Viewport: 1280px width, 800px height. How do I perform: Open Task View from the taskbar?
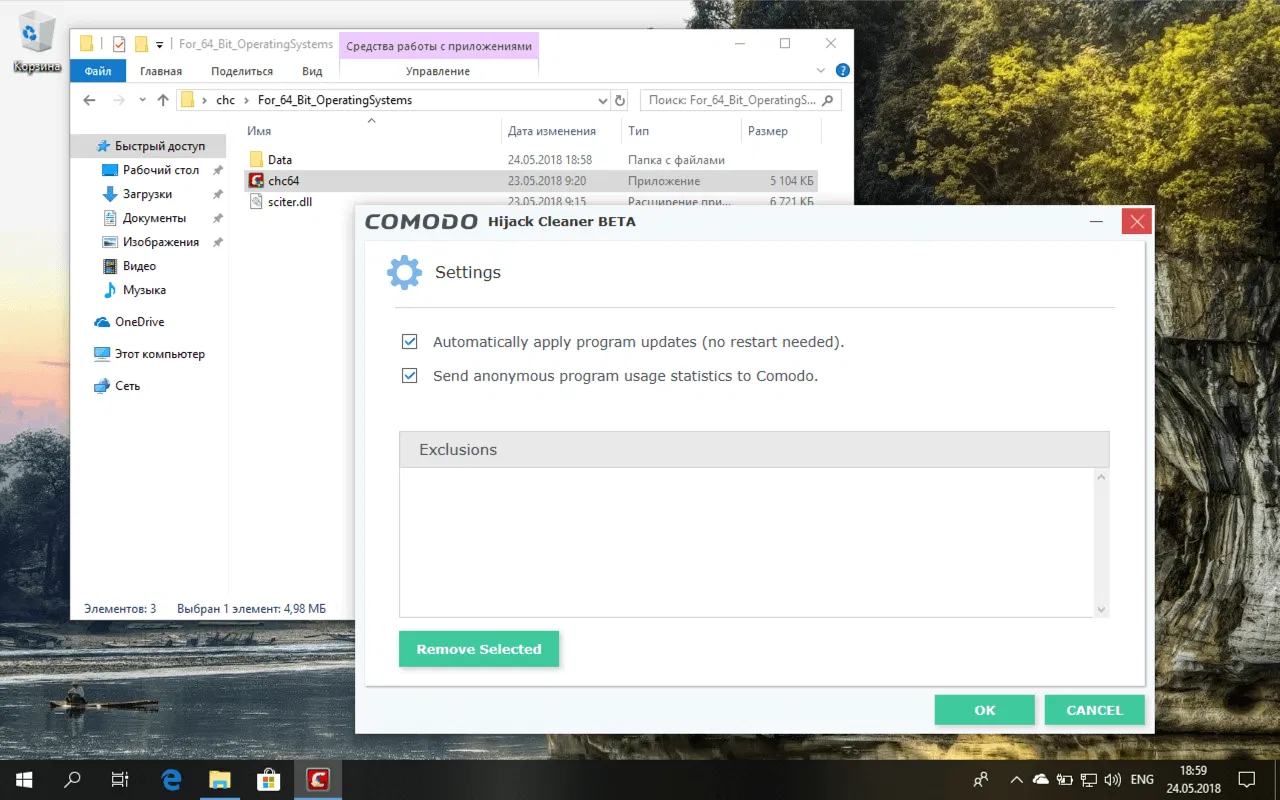click(120, 779)
